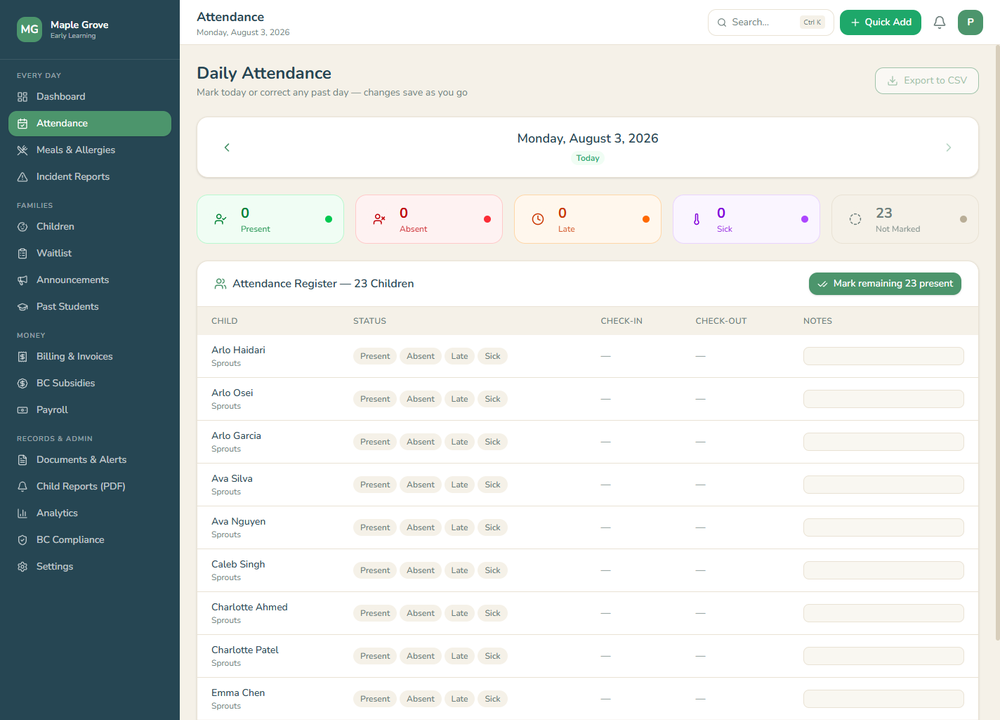This screenshot has width=1000, height=720.
Task: Mark Charlotte Ahmed as Late
Action: point(459,613)
